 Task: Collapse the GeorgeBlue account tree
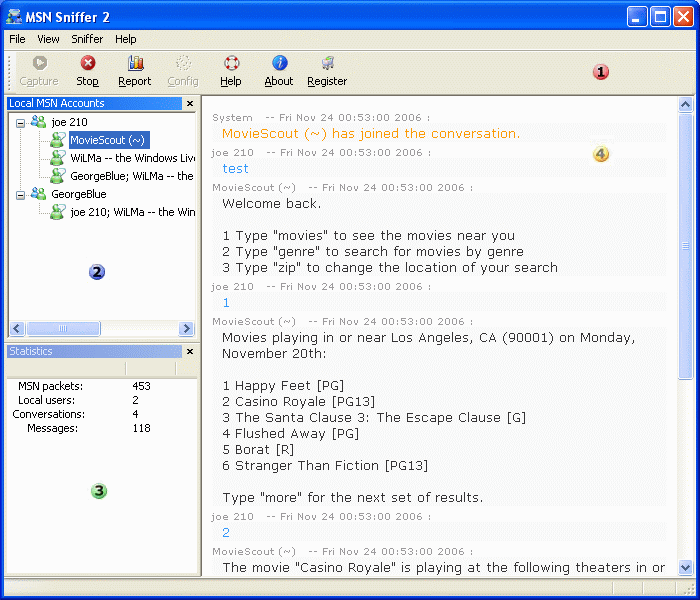[x=20, y=195]
